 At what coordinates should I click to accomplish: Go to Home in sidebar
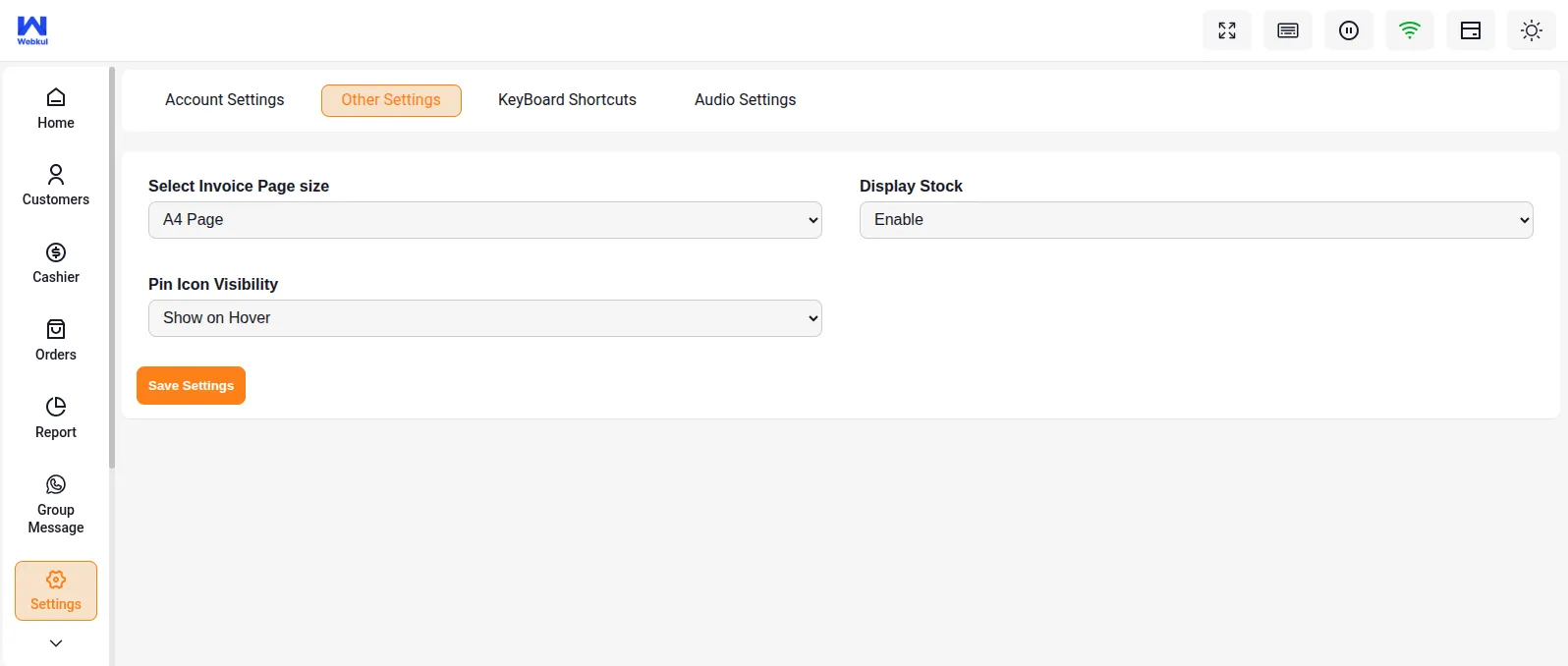pos(56,109)
